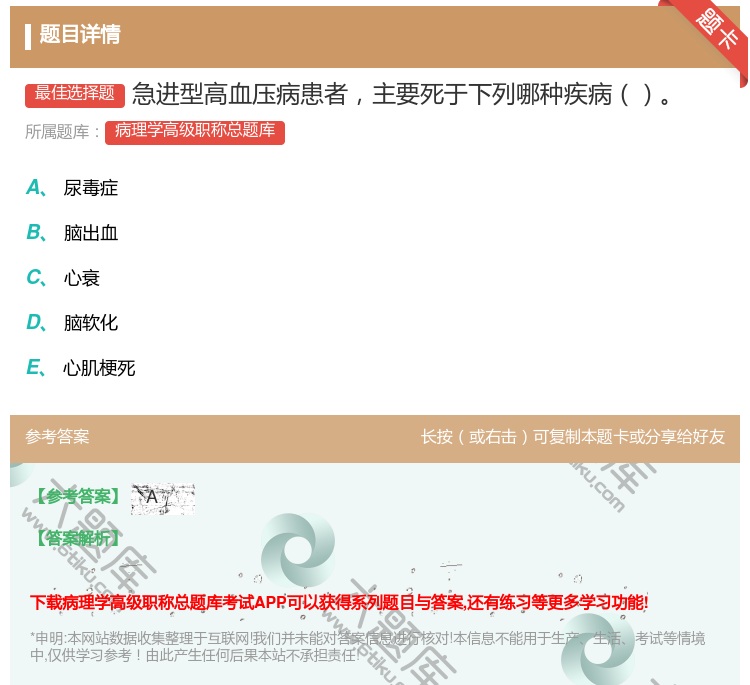Image resolution: width=750 pixels, height=685 pixels.
Task: Choose option D 脑软化
Action: [72, 322]
